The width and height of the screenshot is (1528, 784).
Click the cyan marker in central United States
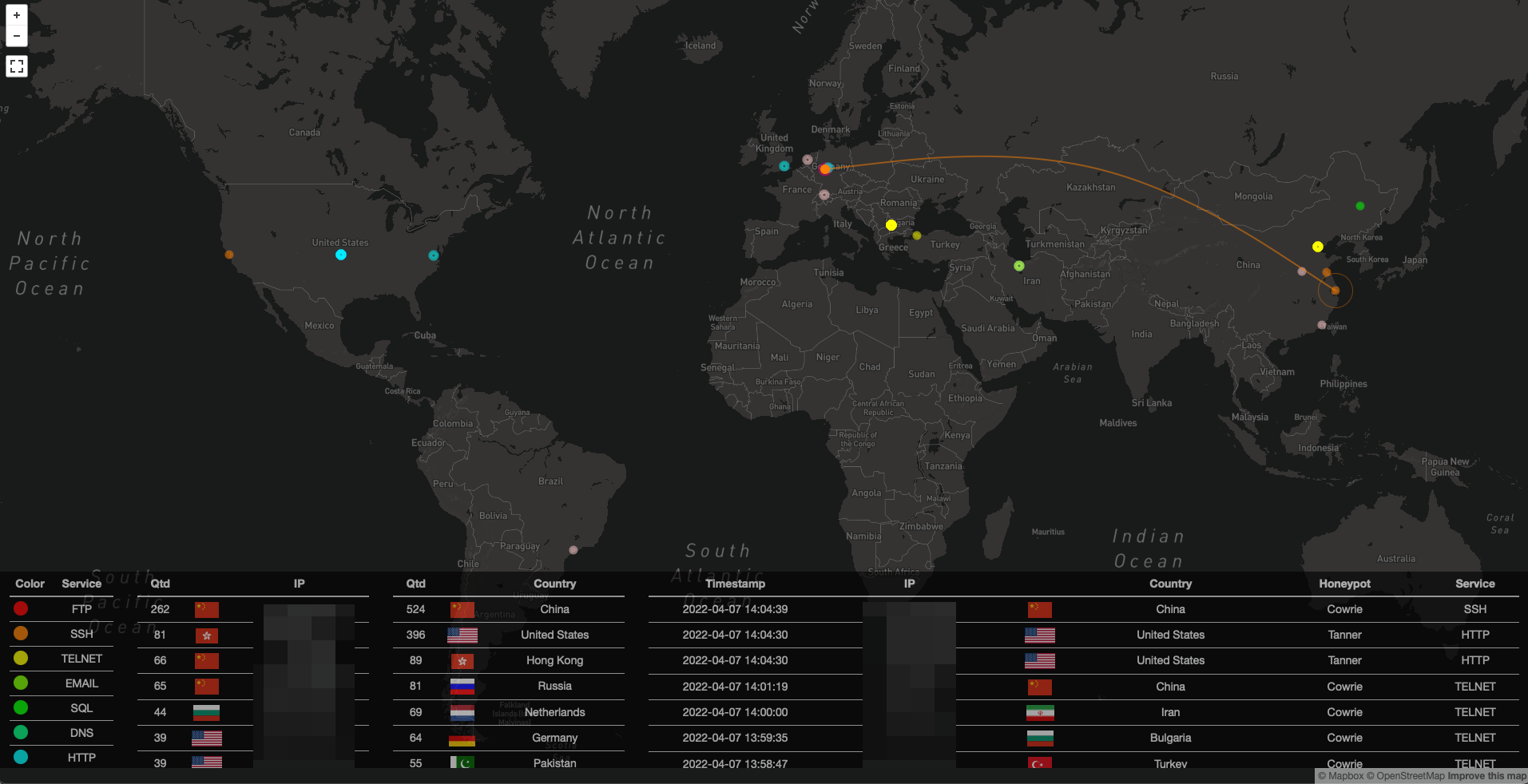coord(341,255)
